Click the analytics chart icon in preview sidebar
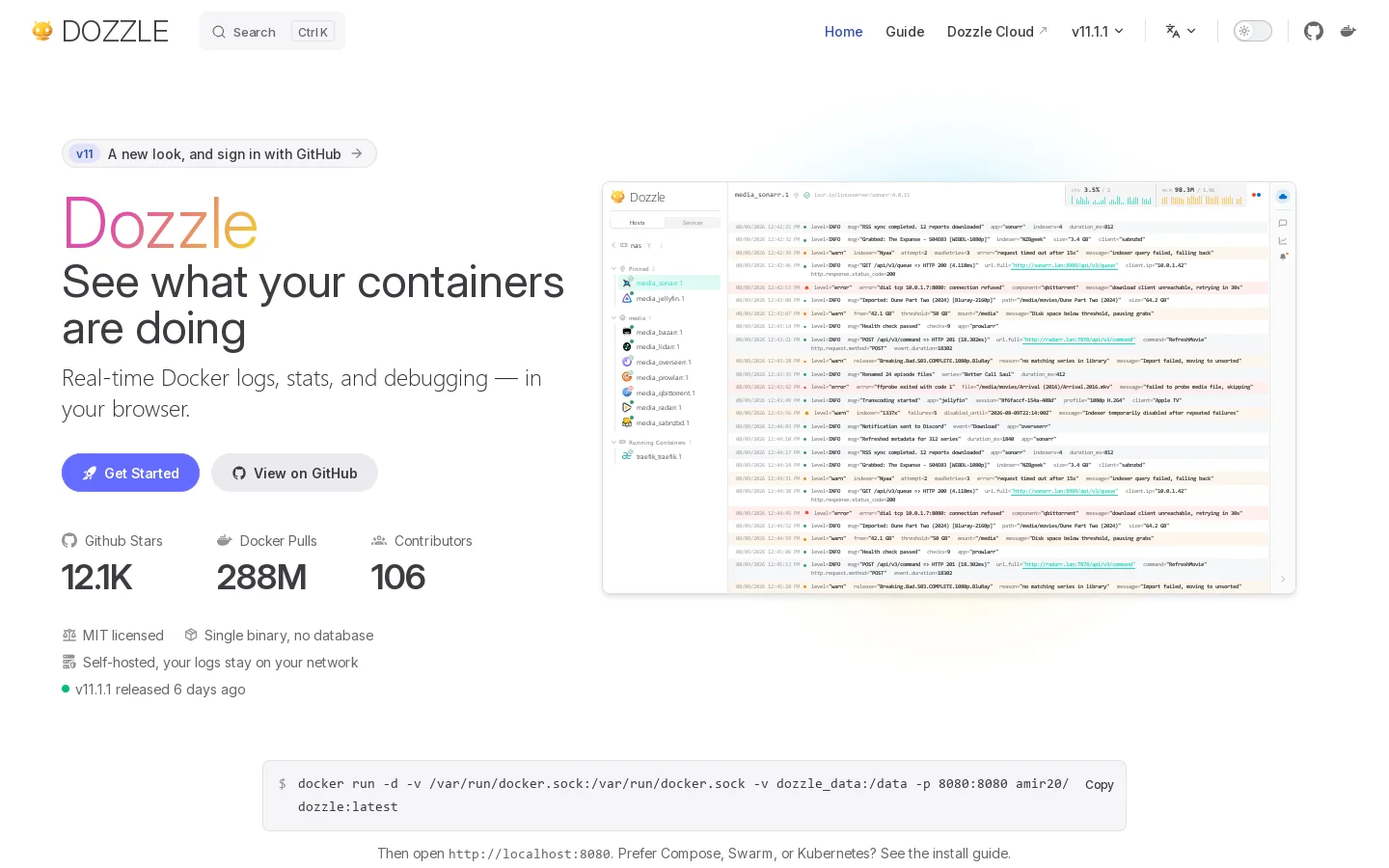This screenshot has width=1389, height=868. click(1283, 240)
